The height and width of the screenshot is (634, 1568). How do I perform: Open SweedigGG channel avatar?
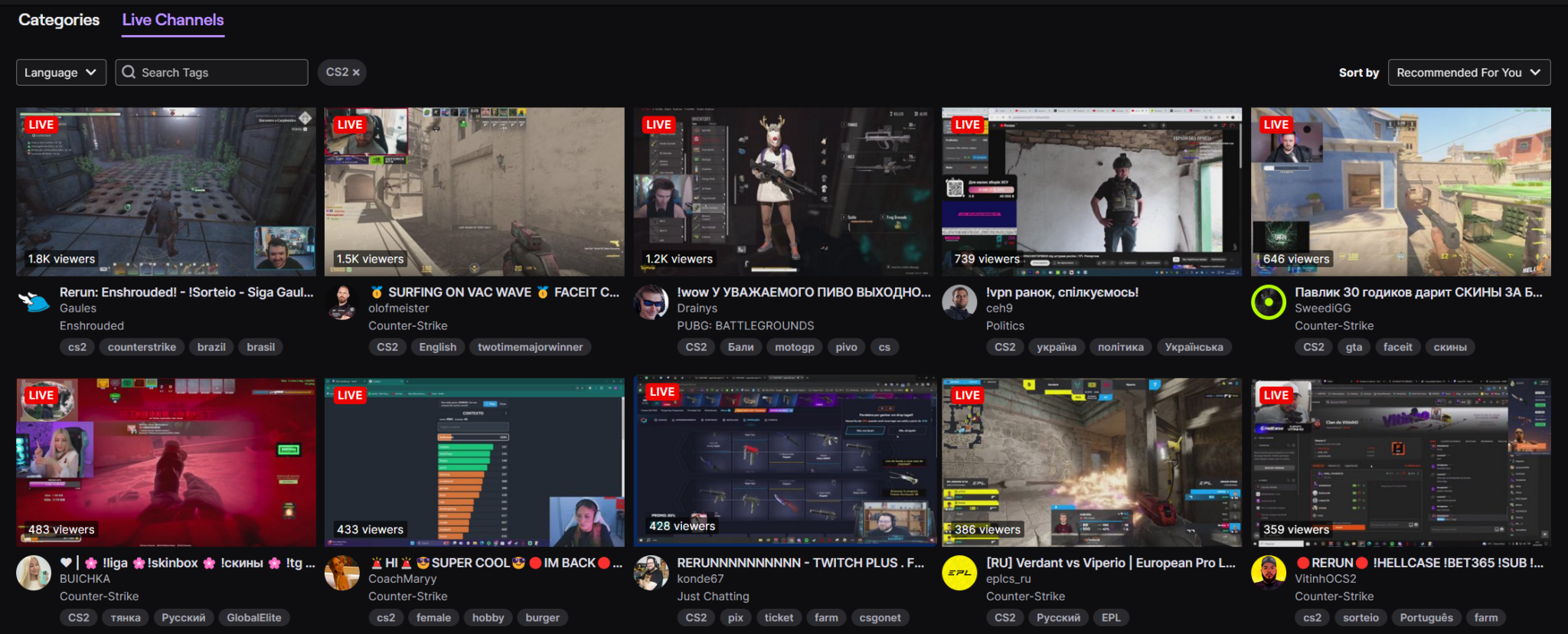tap(1269, 302)
